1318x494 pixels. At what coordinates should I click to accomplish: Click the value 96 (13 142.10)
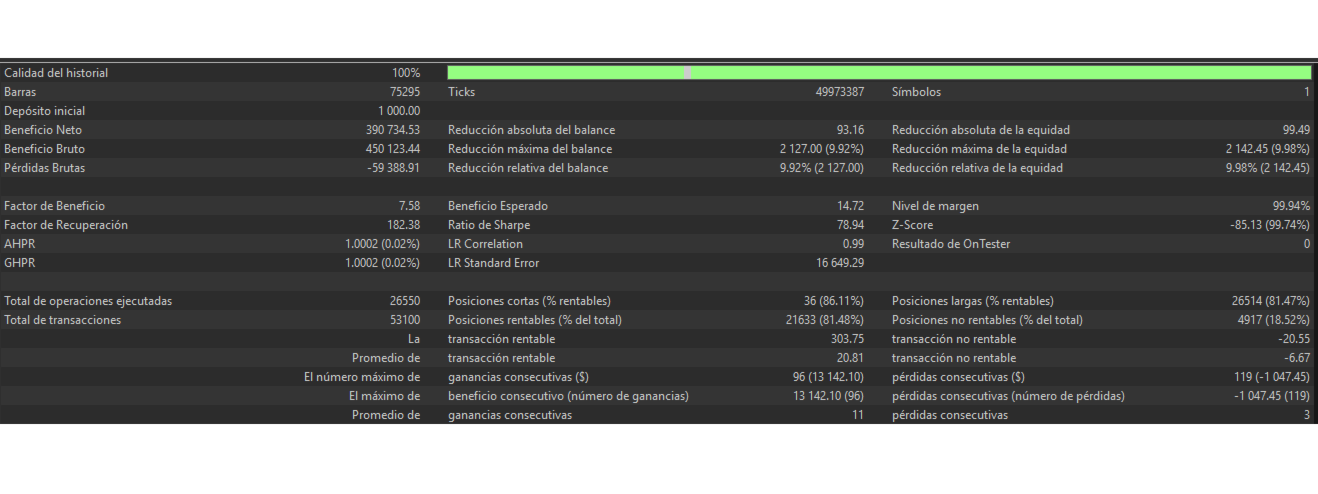(x=828, y=377)
